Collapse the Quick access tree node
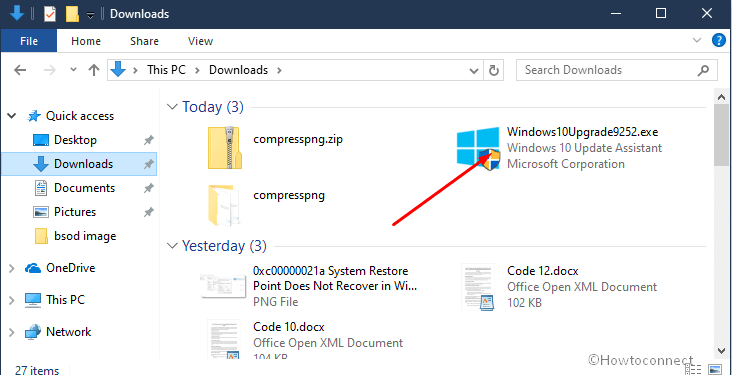Viewport: 732px width, 375px height. click(x=13, y=116)
